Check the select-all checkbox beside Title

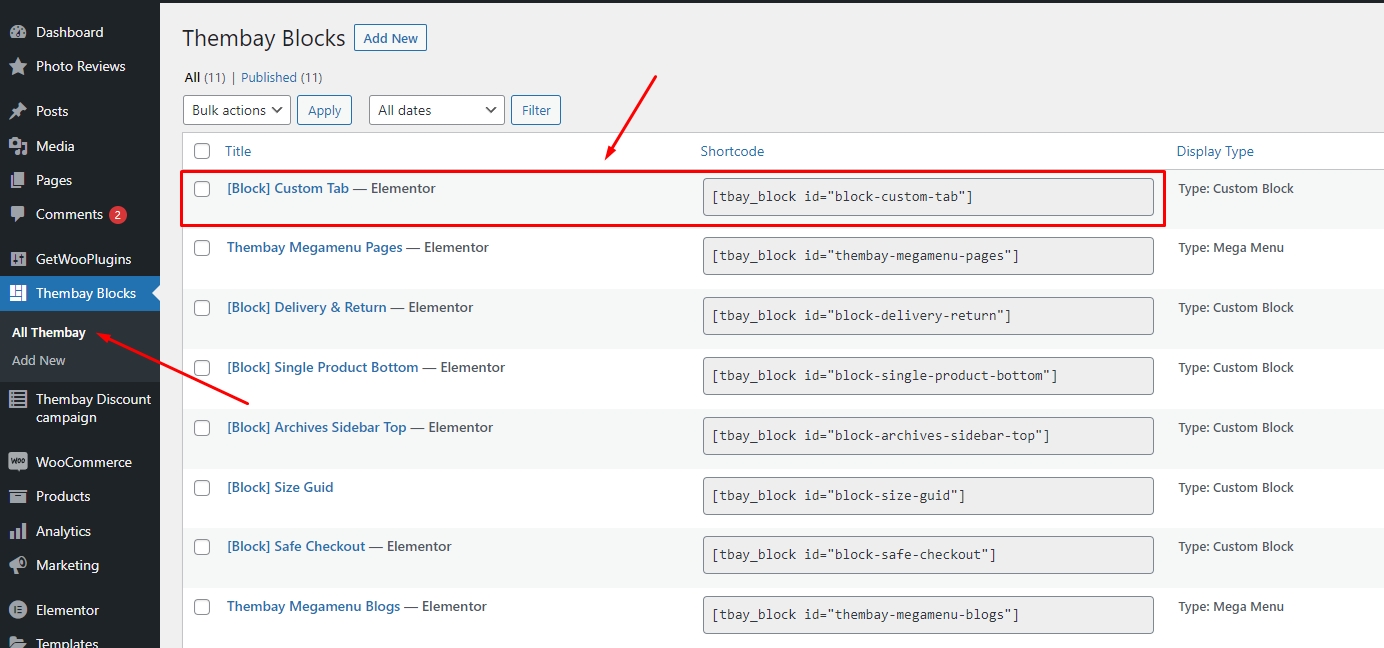(202, 151)
